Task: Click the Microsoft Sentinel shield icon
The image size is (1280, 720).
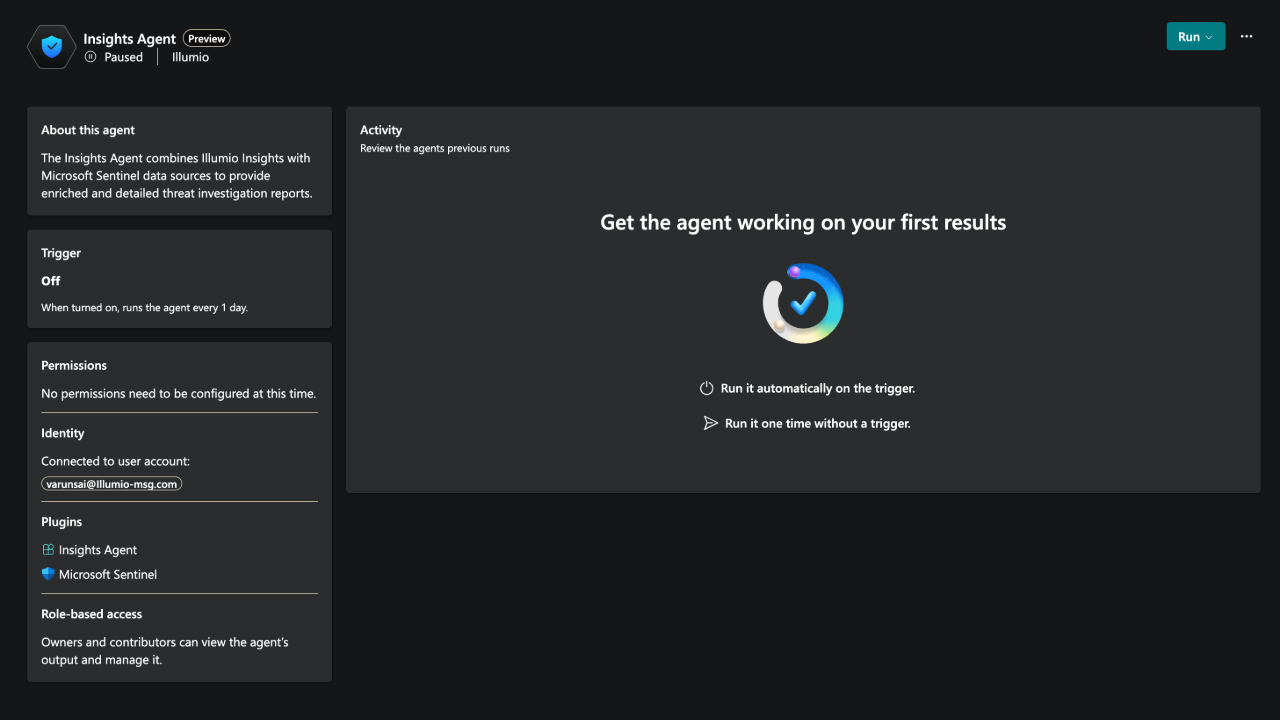Action: tap(48, 574)
